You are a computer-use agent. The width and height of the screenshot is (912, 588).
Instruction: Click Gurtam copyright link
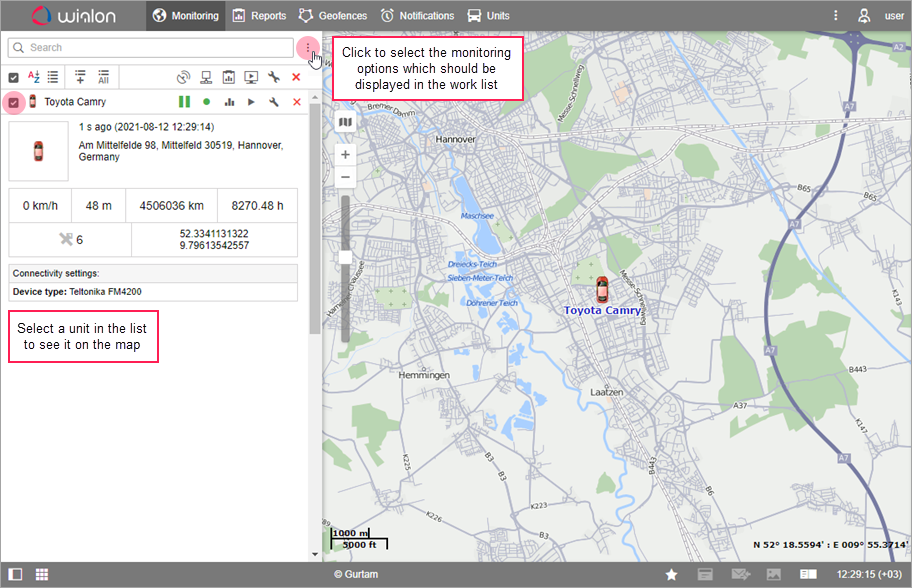[356, 575]
